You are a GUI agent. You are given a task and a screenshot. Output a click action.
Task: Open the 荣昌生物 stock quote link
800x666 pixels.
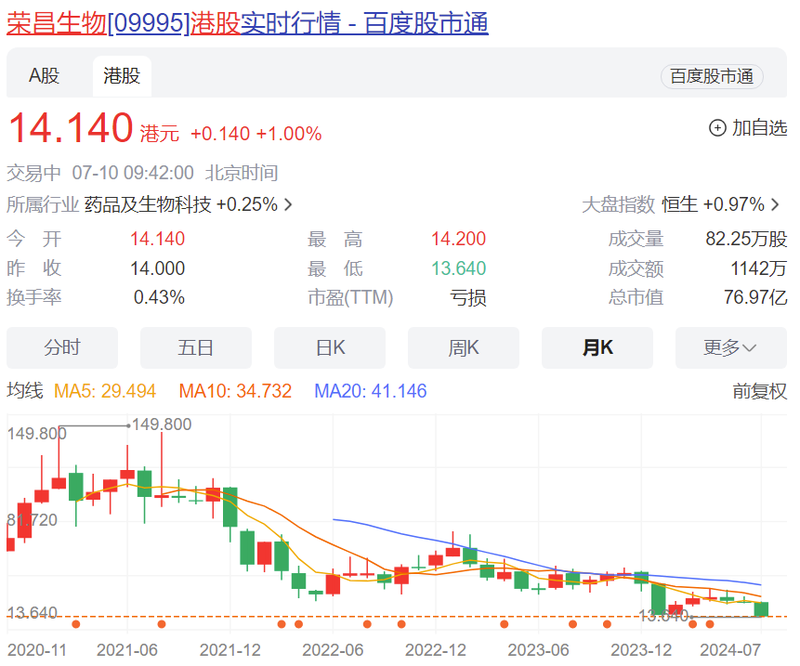55,25
